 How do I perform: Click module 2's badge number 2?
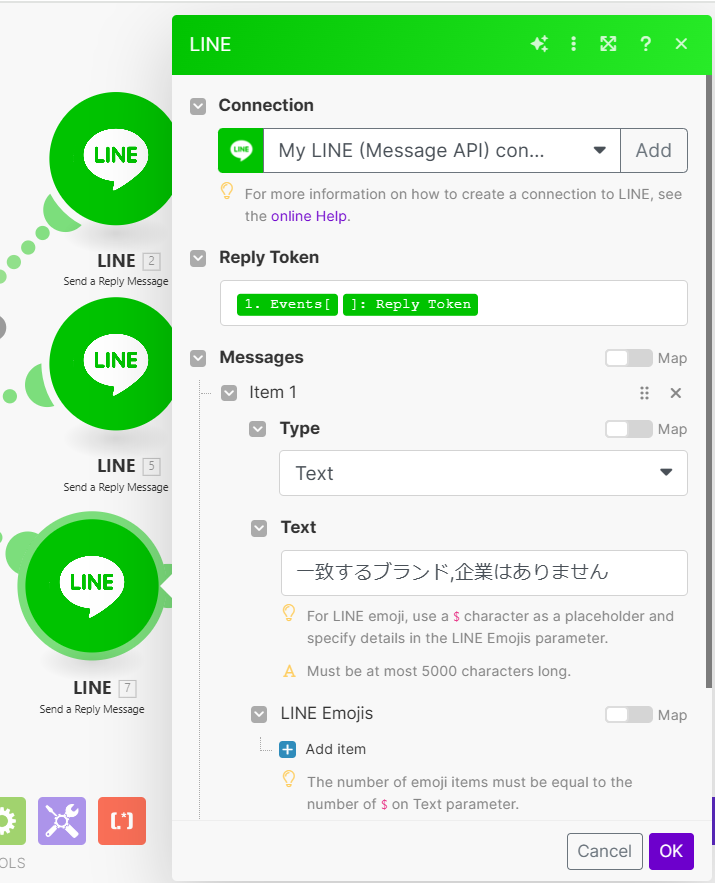(151, 261)
